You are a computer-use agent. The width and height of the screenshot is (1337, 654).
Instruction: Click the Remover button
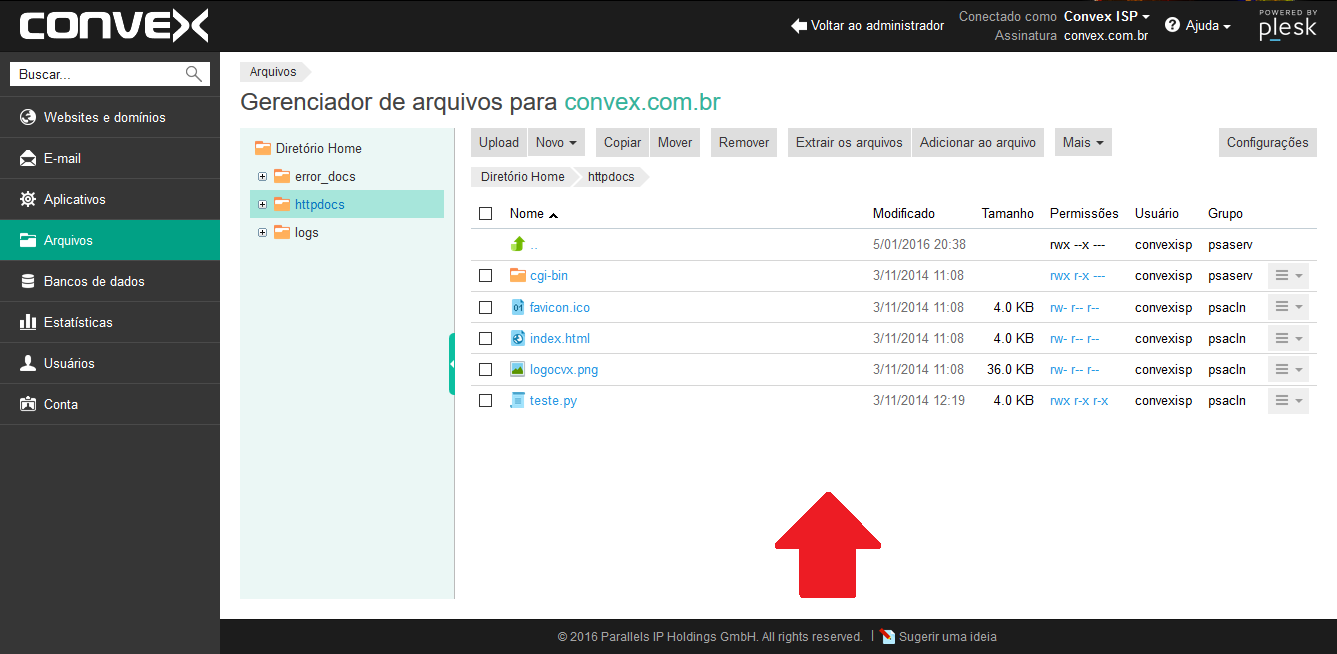tap(744, 142)
